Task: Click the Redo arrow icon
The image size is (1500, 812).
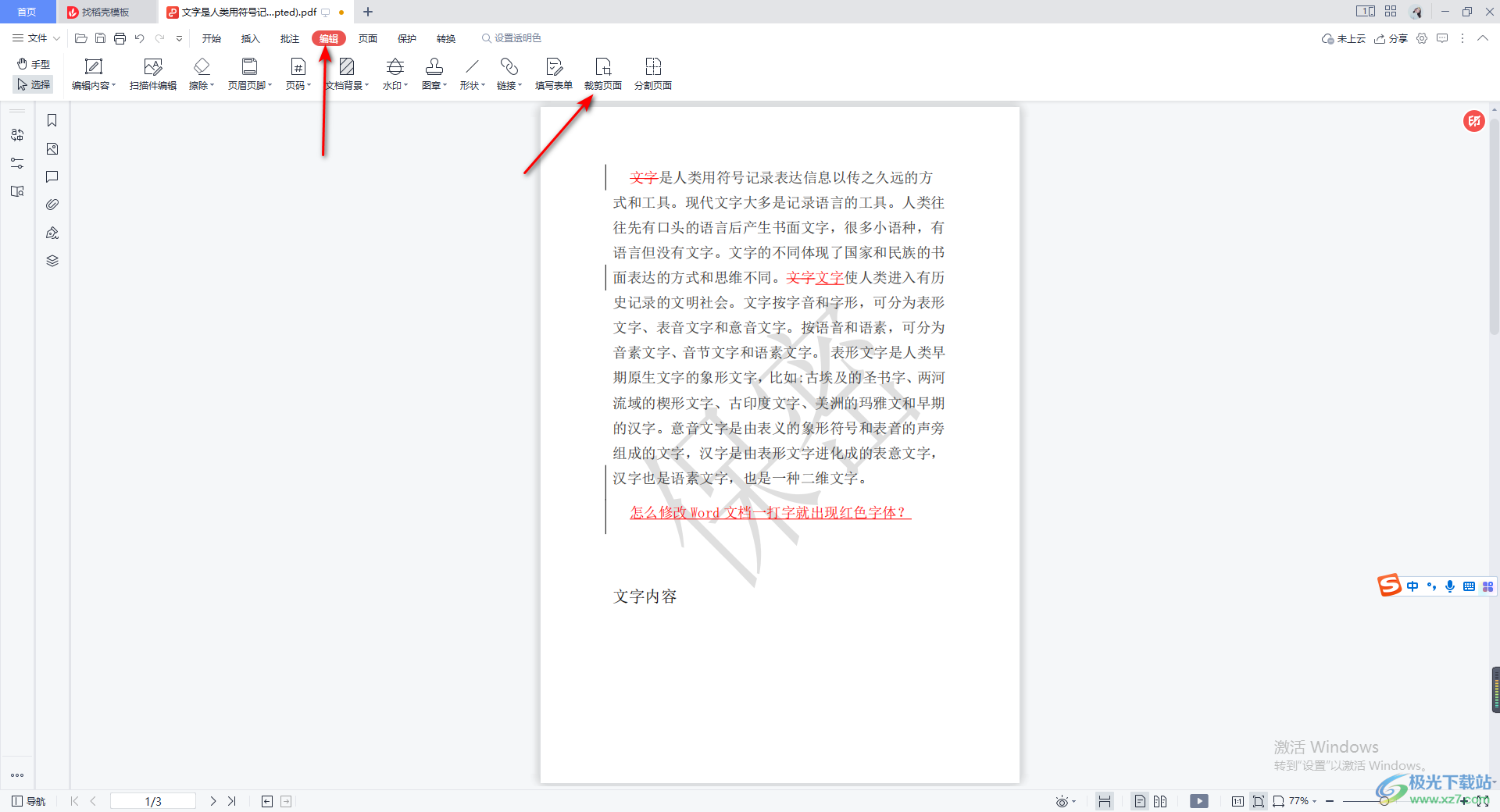Action: pyautogui.click(x=160, y=38)
